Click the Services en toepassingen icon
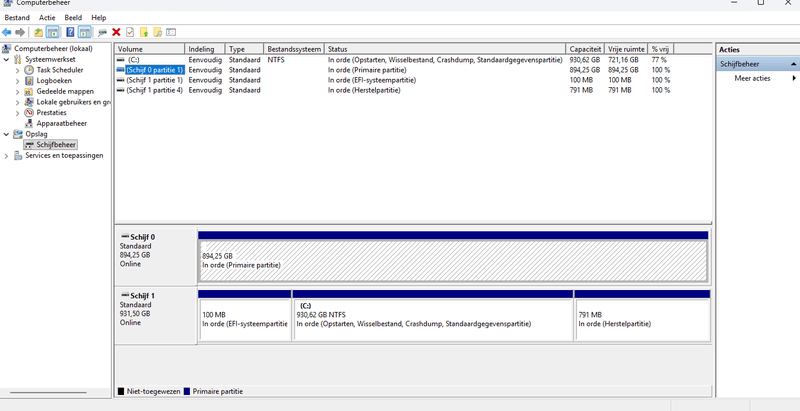This screenshot has height=411, width=800. 18,156
